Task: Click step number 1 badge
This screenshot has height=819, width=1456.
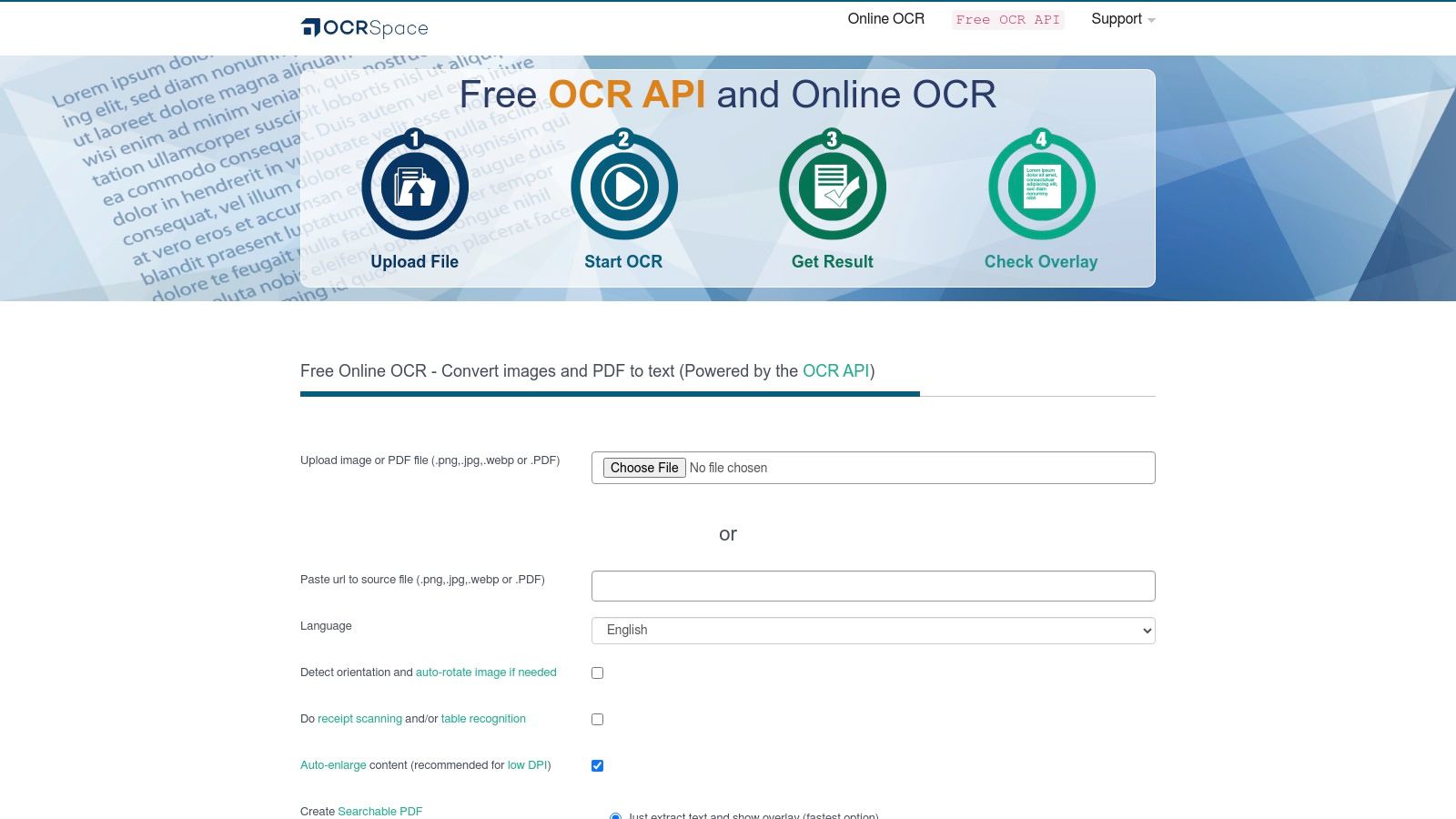Action: click(x=415, y=140)
